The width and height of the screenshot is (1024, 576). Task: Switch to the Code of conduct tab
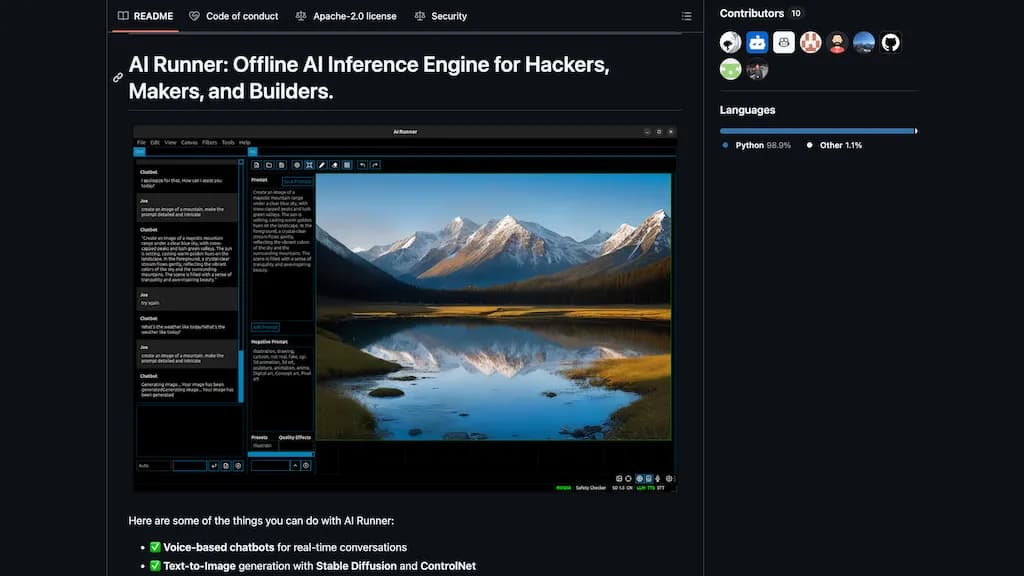coord(233,16)
